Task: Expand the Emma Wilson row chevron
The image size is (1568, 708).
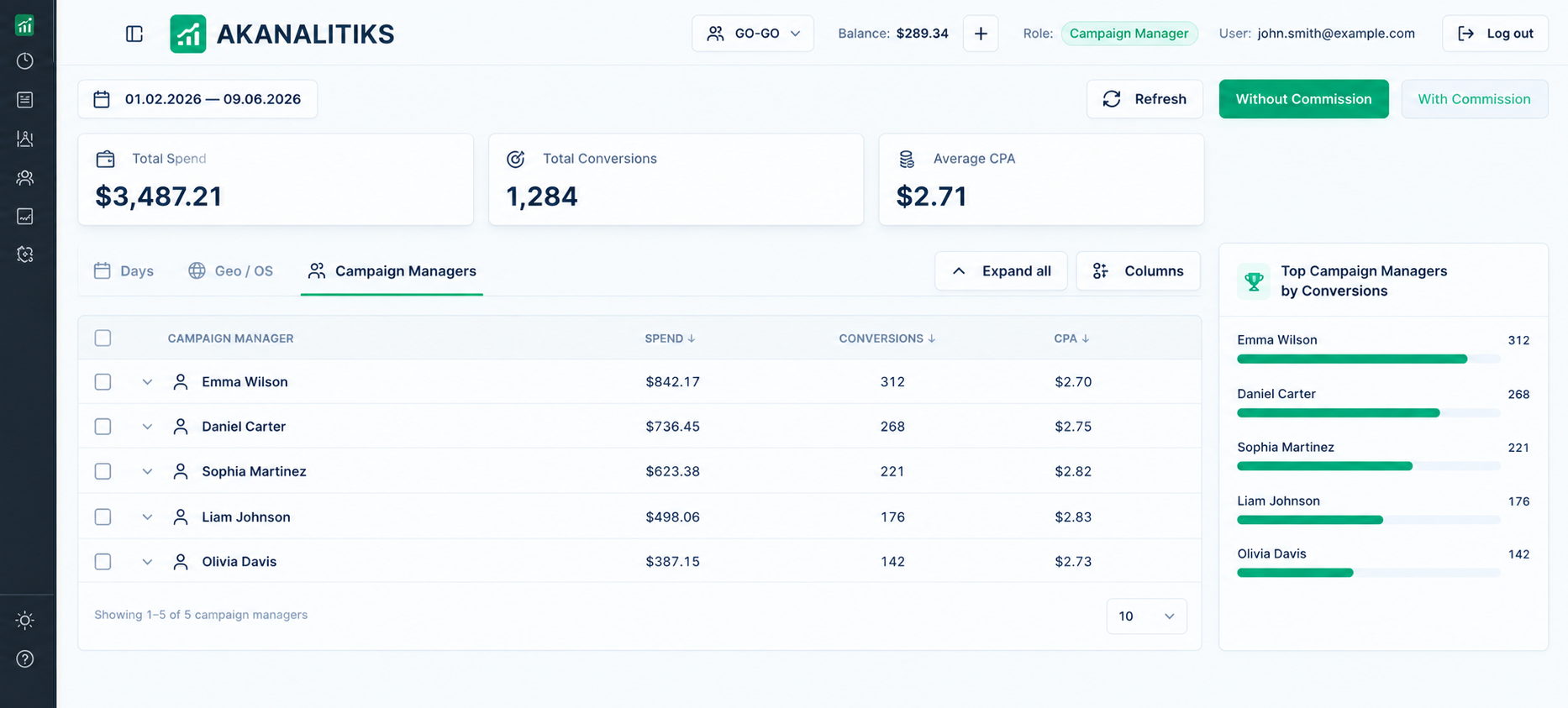Action: (x=147, y=382)
